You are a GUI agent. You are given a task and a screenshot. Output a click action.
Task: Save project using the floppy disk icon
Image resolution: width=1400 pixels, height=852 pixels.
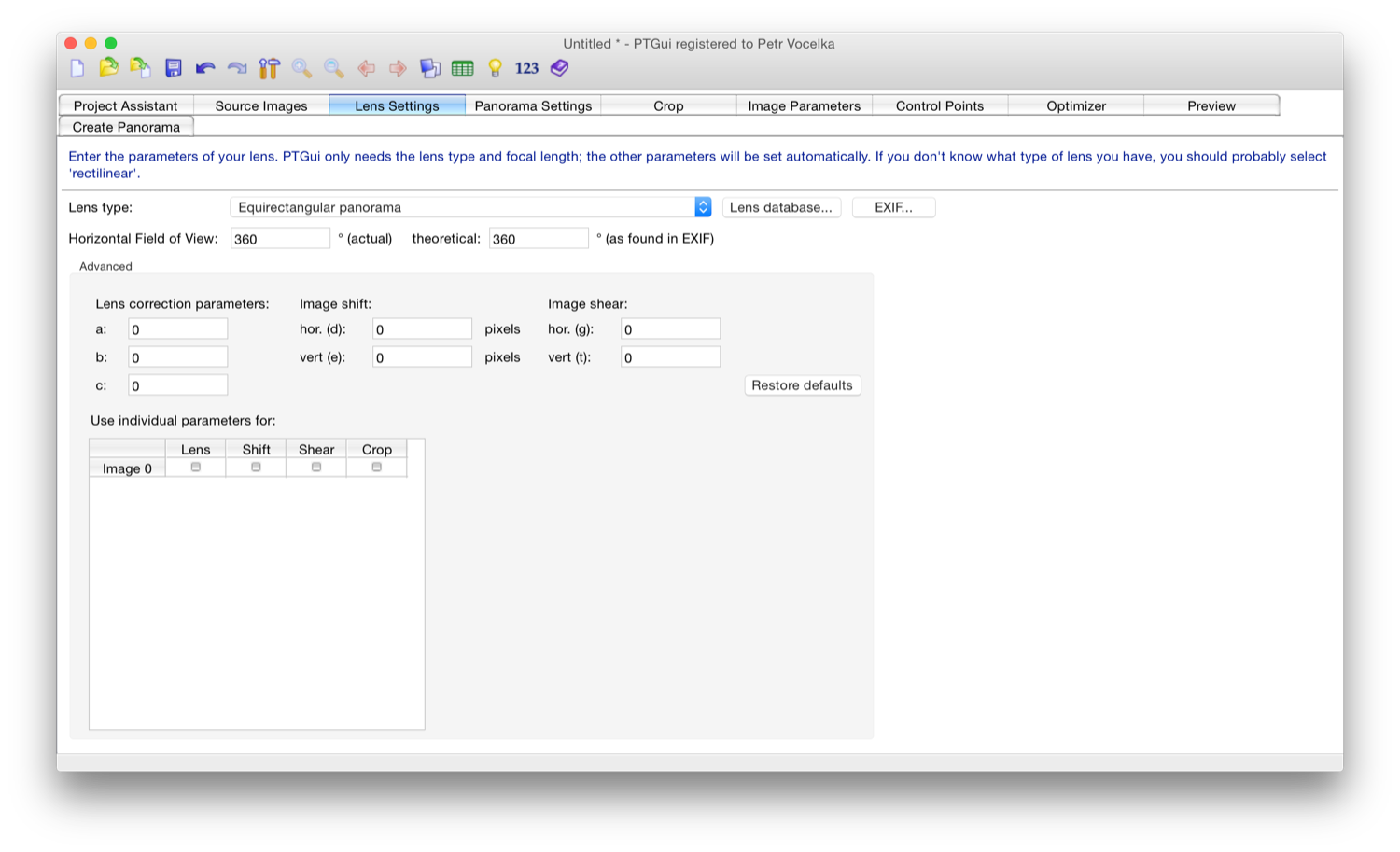pyautogui.click(x=174, y=68)
